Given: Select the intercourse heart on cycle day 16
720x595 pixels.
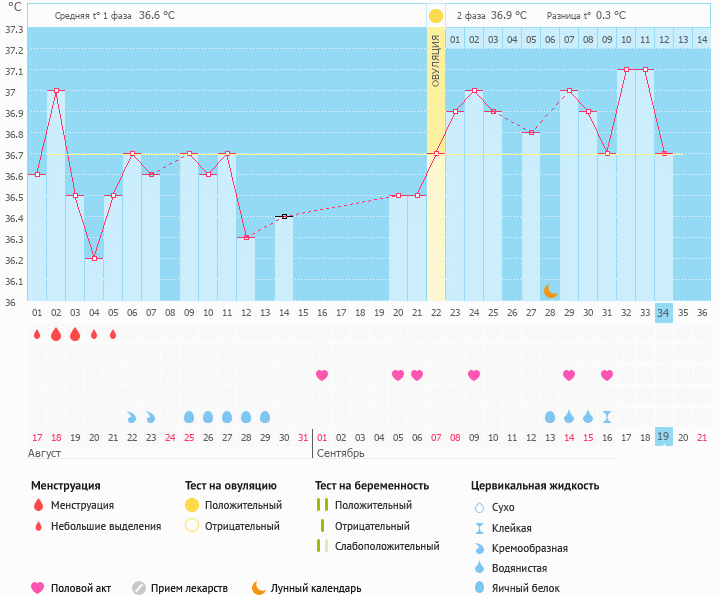Looking at the screenshot, I should [x=322, y=375].
